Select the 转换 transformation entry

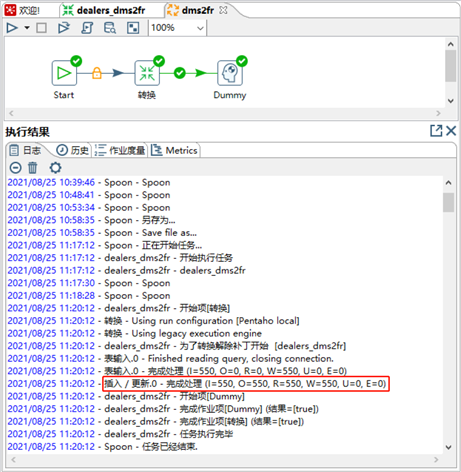click(x=147, y=73)
